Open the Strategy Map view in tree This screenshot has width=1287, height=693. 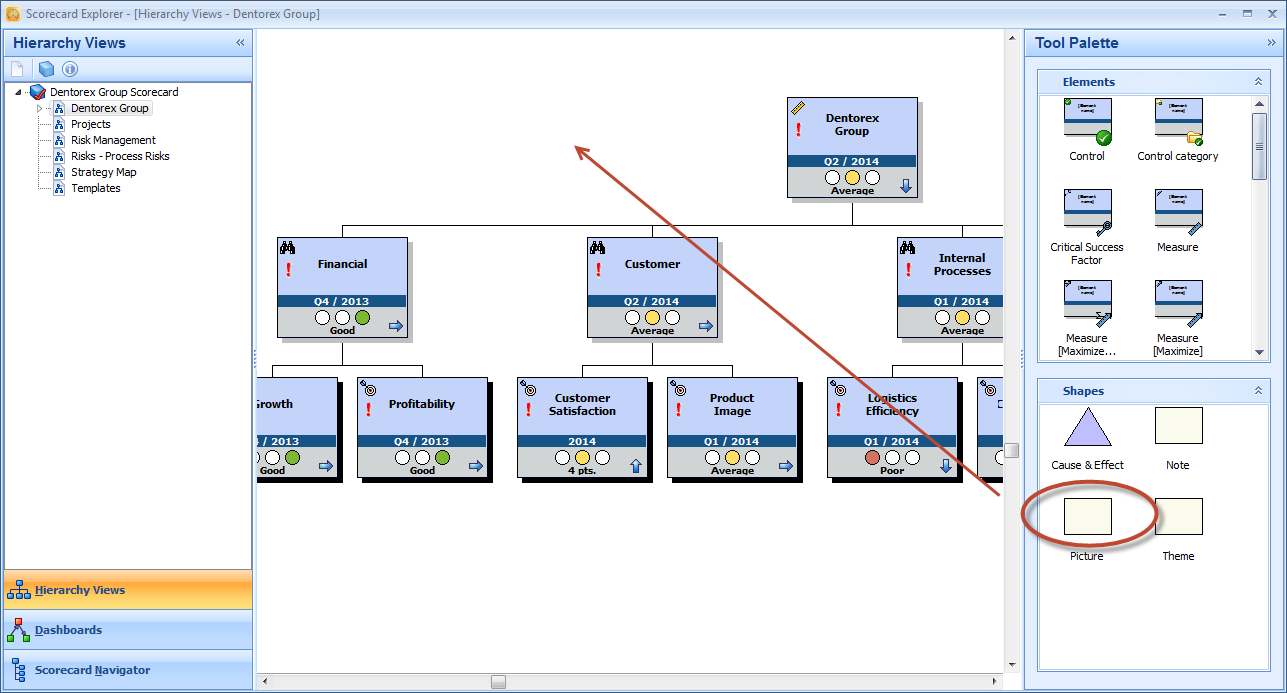103,172
